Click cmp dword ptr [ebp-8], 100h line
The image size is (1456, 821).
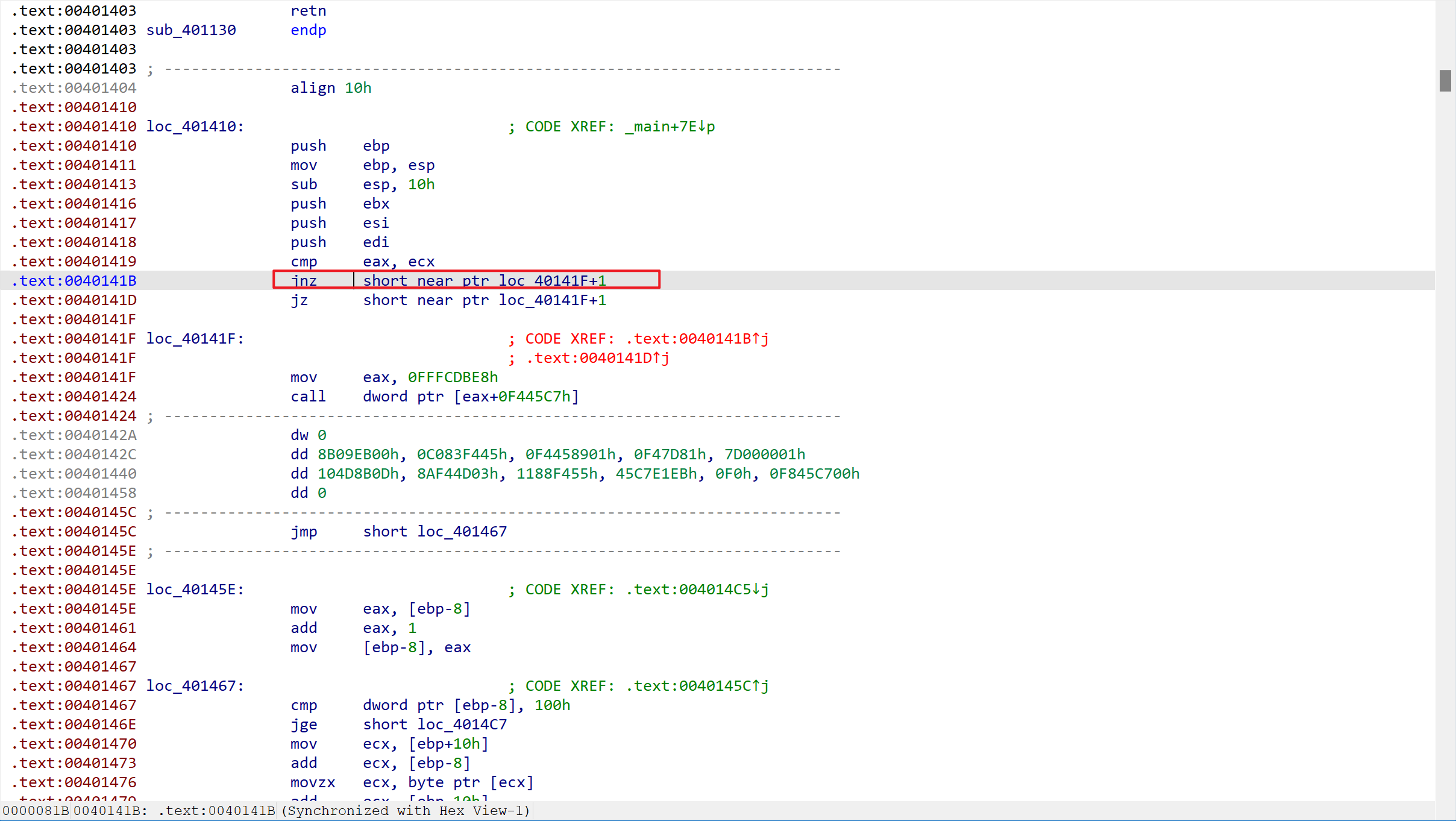point(430,705)
